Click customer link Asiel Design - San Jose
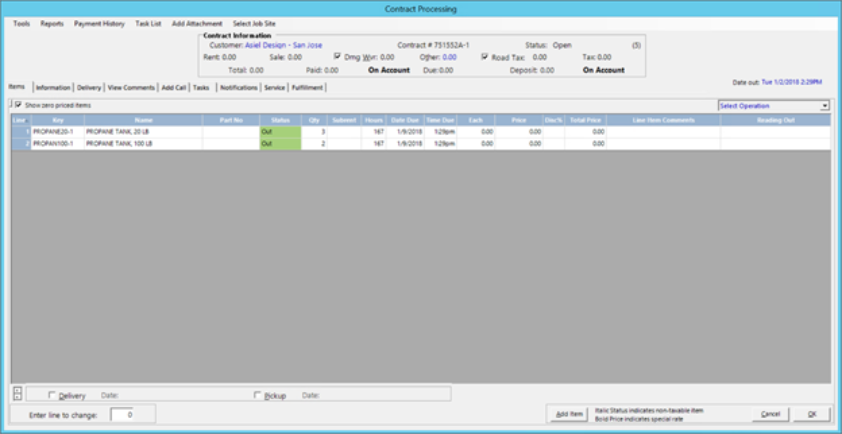 click(284, 45)
